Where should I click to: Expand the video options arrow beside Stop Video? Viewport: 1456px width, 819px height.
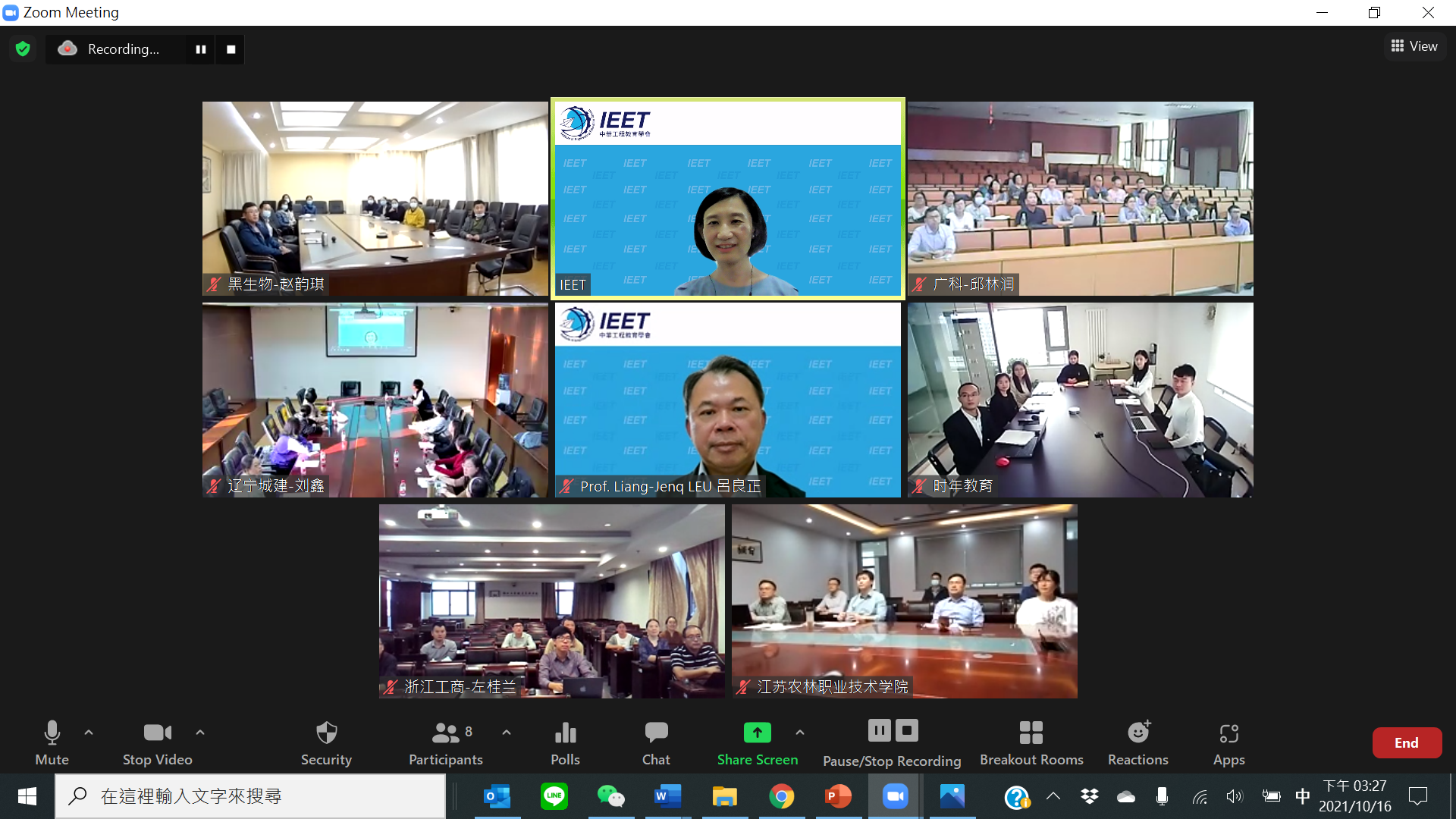[x=200, y=733]
